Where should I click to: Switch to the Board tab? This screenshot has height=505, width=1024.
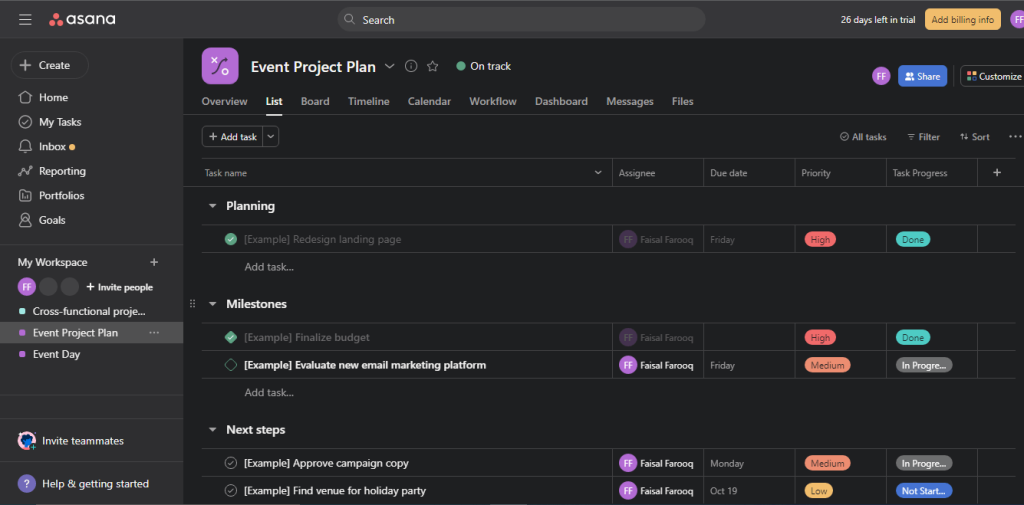pos(315,101)
